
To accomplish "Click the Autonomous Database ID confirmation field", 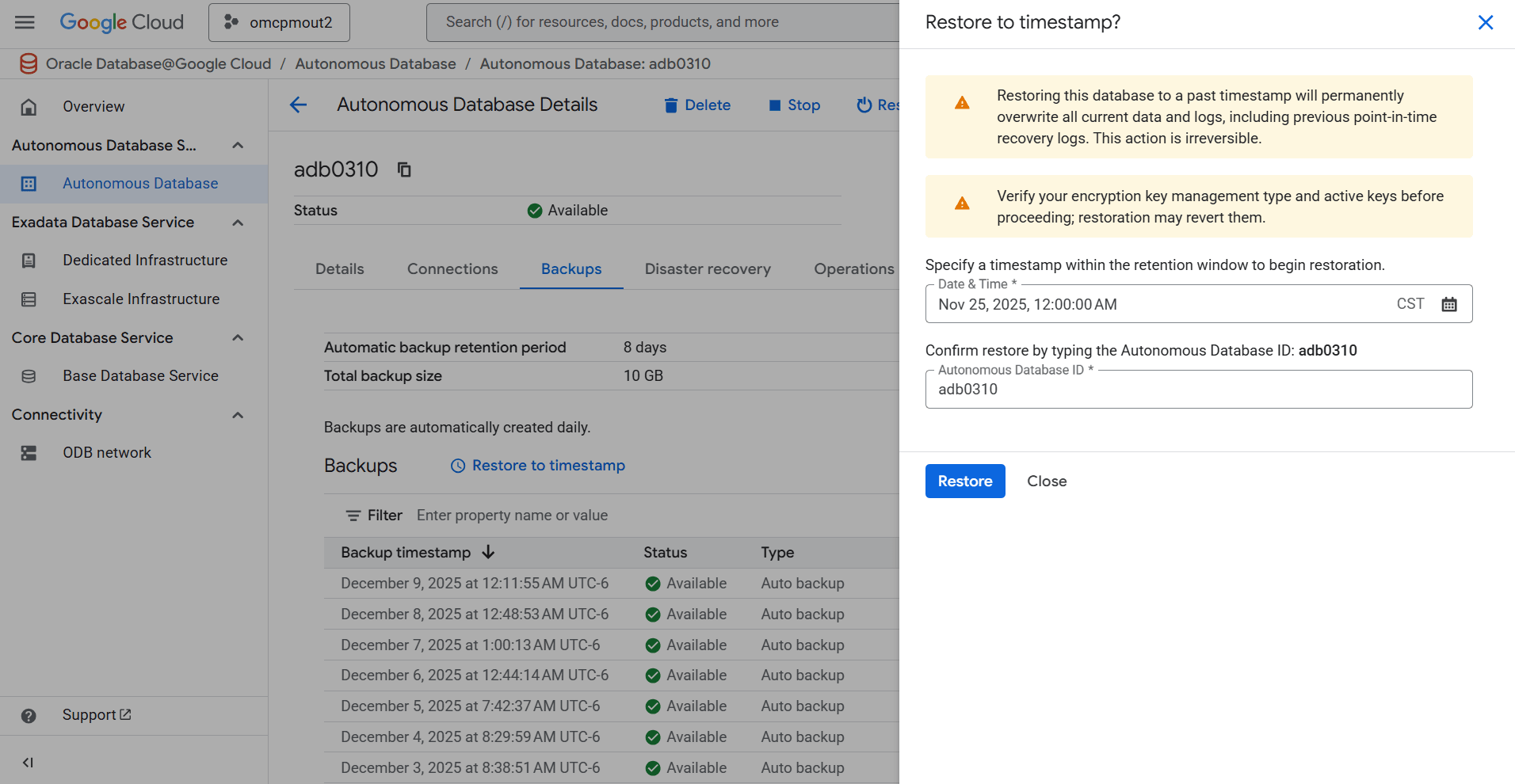I will pos(1197,389).
